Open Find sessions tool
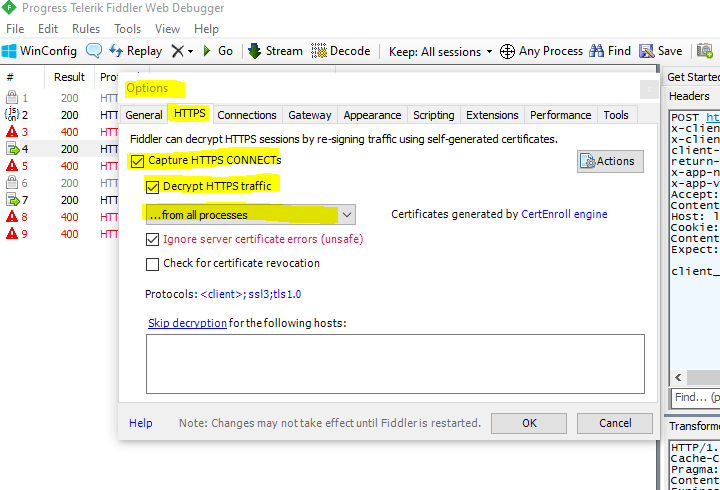720x490 pixels. [610, 51]
